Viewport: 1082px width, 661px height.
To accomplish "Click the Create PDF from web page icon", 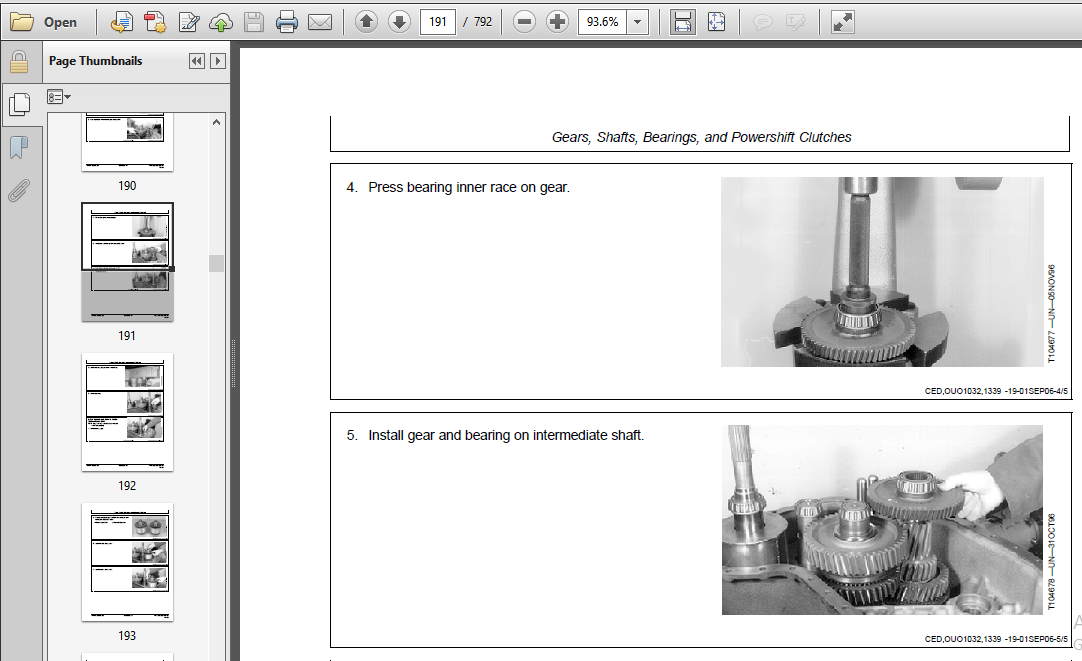I will pyautogui.click(x=121, y=22).
